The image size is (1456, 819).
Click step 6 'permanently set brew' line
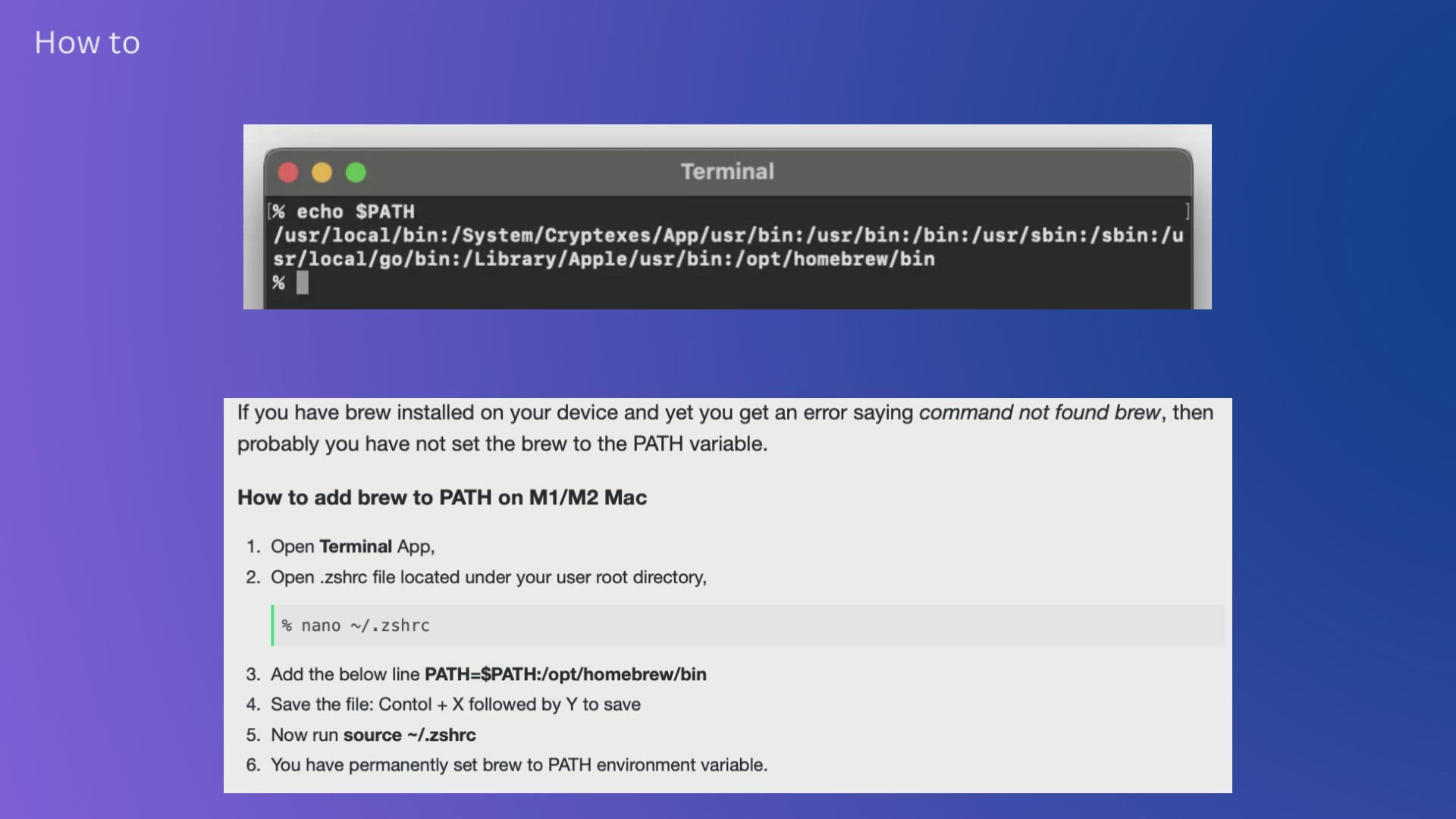pyautogui.click(x=519, y=765)
